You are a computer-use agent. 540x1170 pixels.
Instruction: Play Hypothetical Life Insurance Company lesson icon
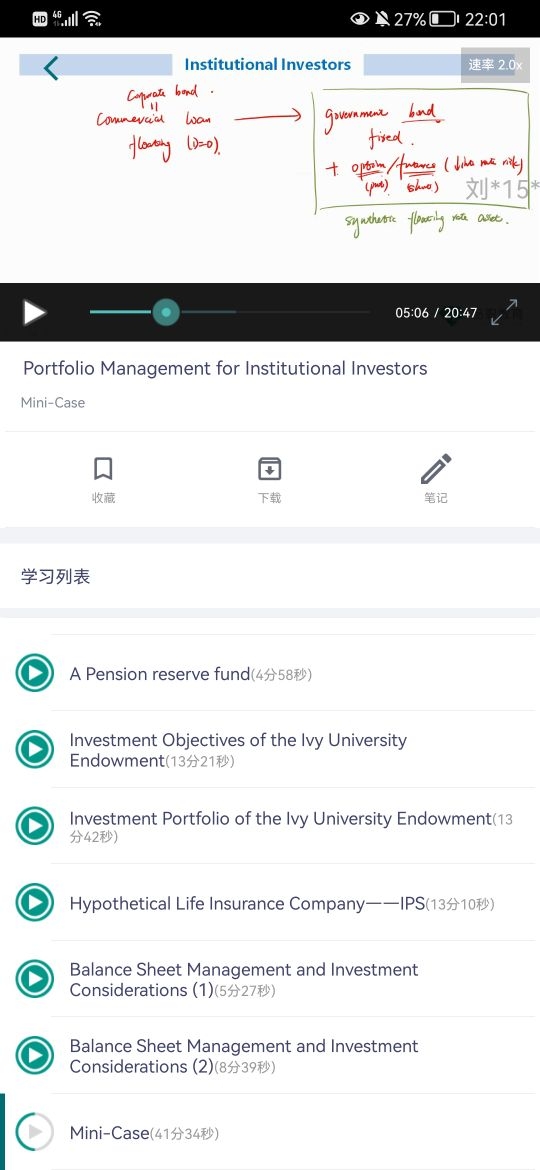[x=34, y=903]
